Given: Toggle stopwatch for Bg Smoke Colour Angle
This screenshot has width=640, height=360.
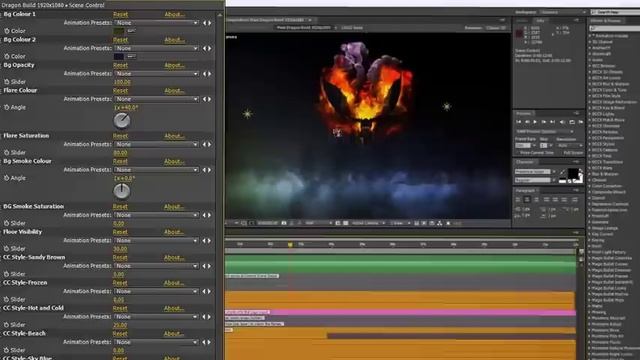Looking at the screenshot, I should [x=7, y=178].
